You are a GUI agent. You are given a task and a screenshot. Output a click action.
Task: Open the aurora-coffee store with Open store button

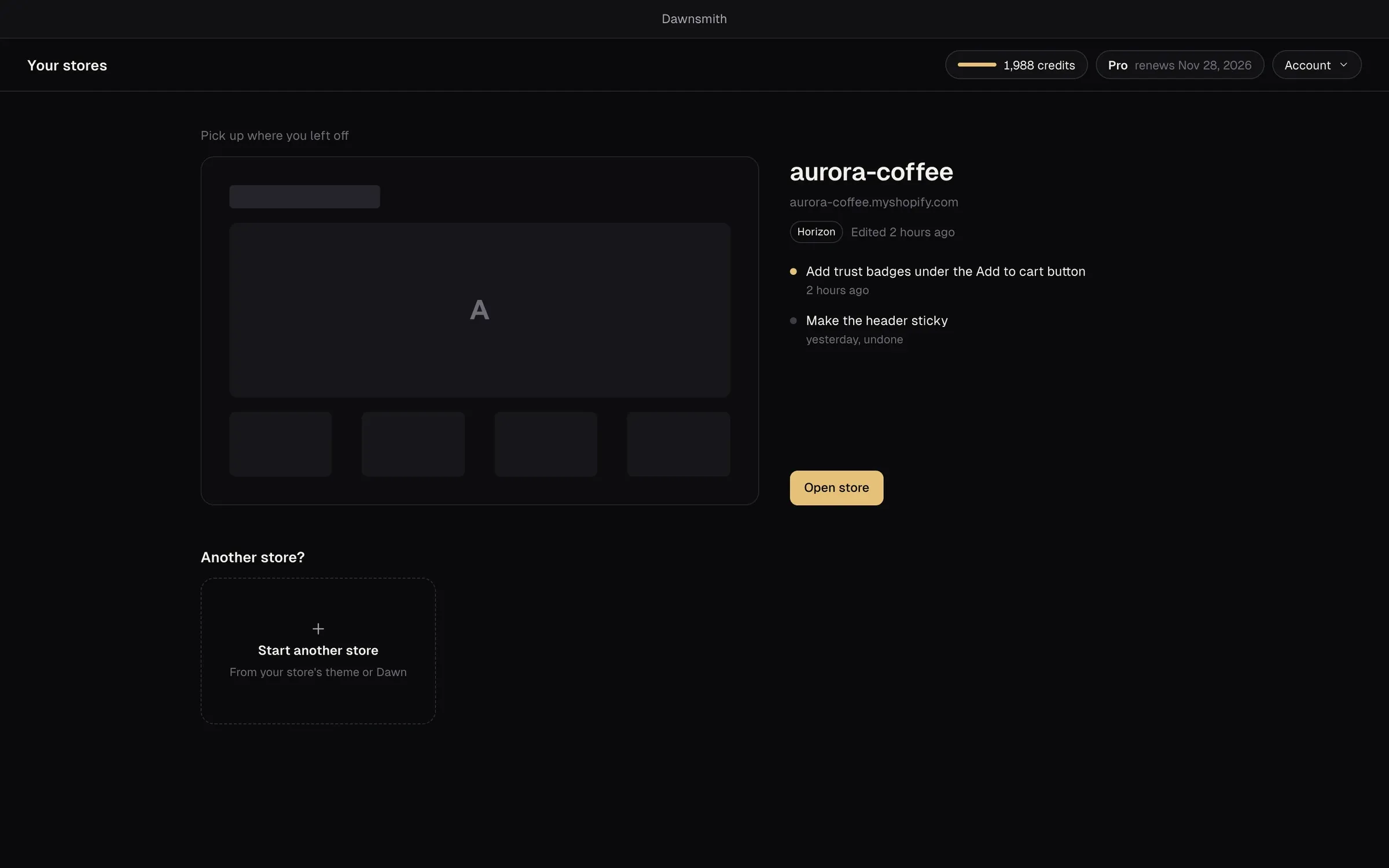click(836, 488)
